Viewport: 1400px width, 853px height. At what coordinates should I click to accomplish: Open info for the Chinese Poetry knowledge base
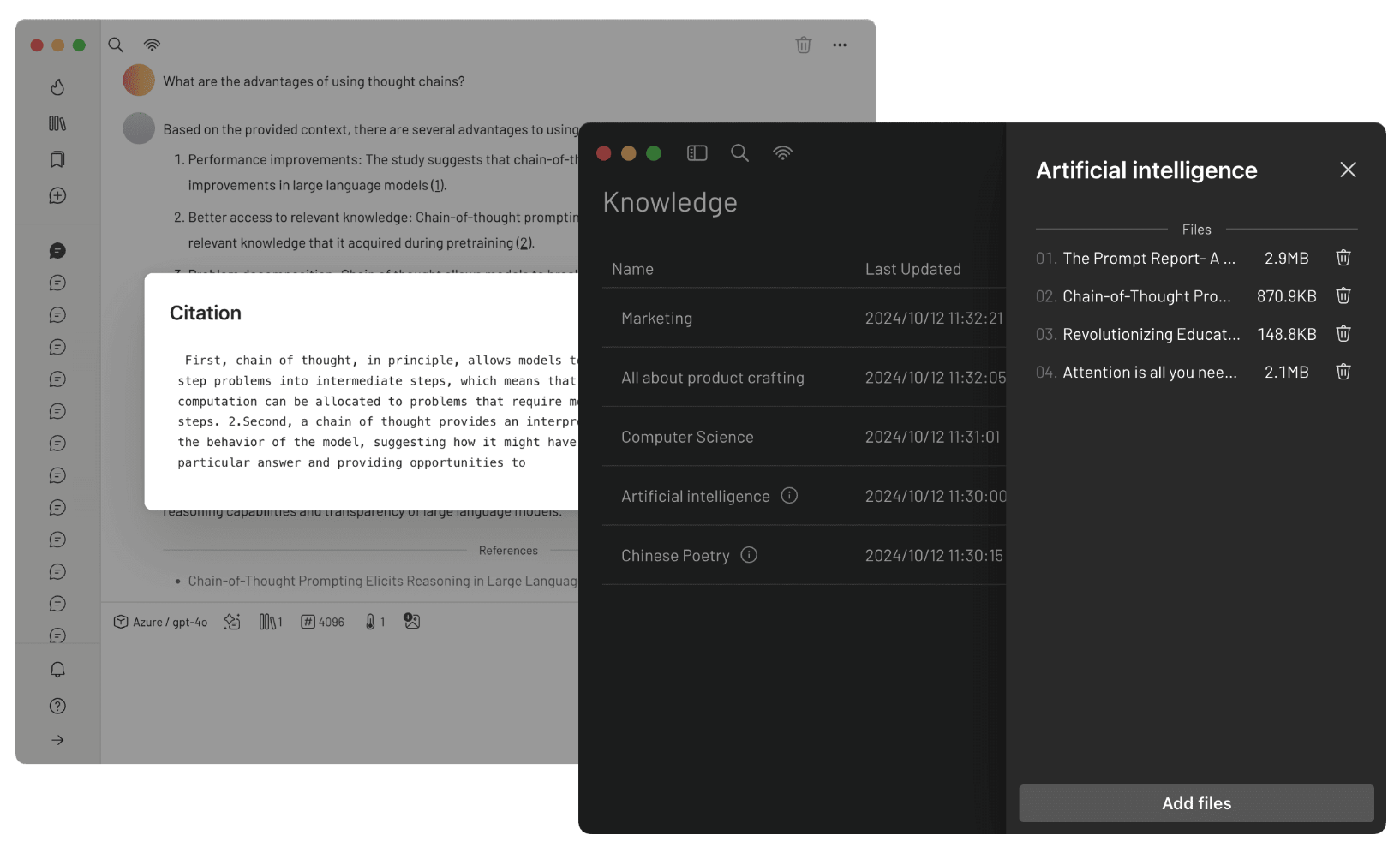click(749, 555)
